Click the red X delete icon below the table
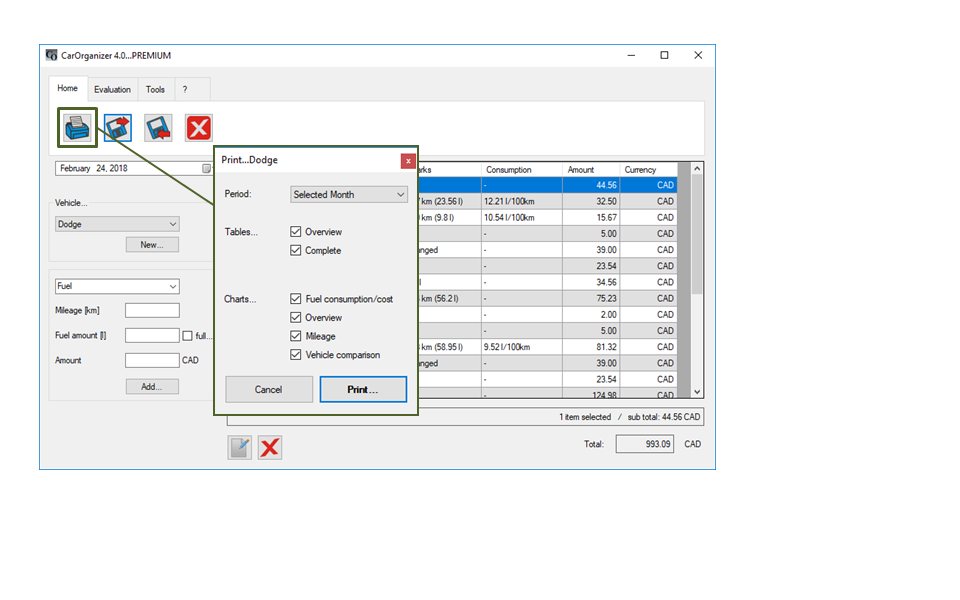The height and width of the screenshot is (600, 960). pos(269,447)
